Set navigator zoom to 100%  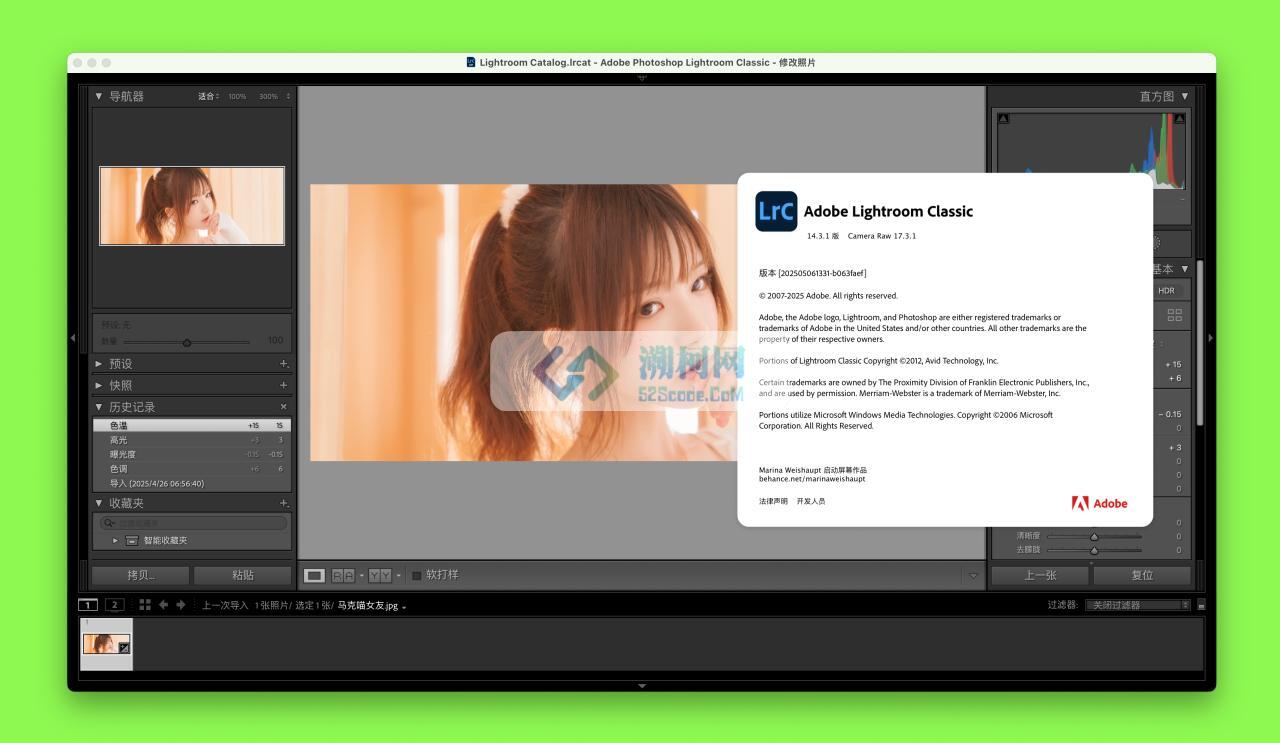tap(237, 96)
